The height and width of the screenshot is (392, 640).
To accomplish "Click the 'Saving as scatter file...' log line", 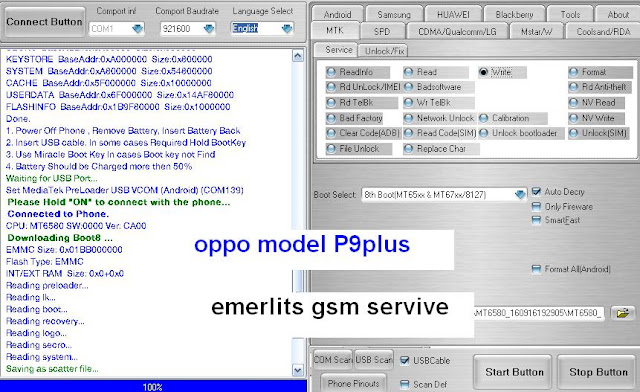I will coord(52,369).
